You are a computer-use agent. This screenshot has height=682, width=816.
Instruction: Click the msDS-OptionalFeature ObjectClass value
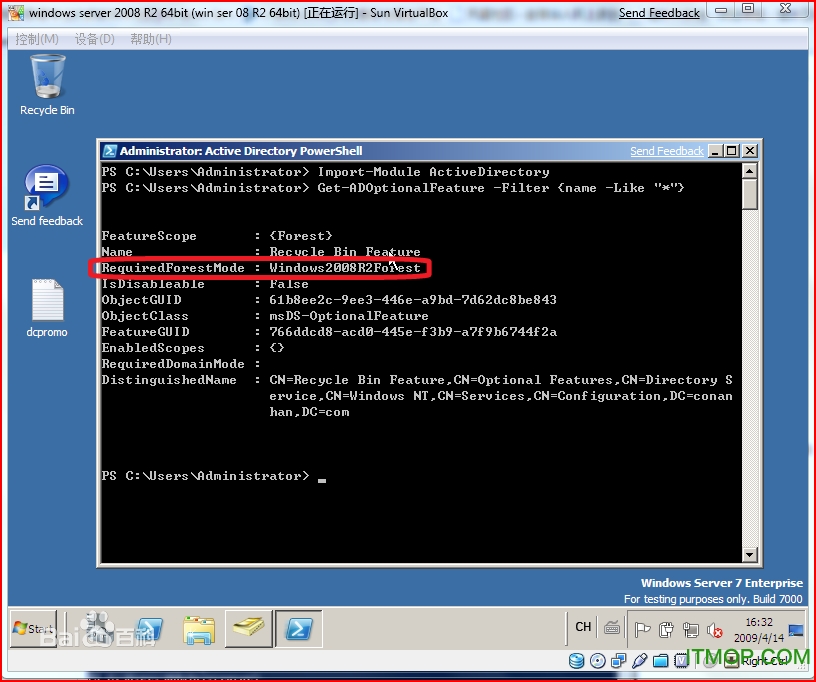(x=349, y=316)
